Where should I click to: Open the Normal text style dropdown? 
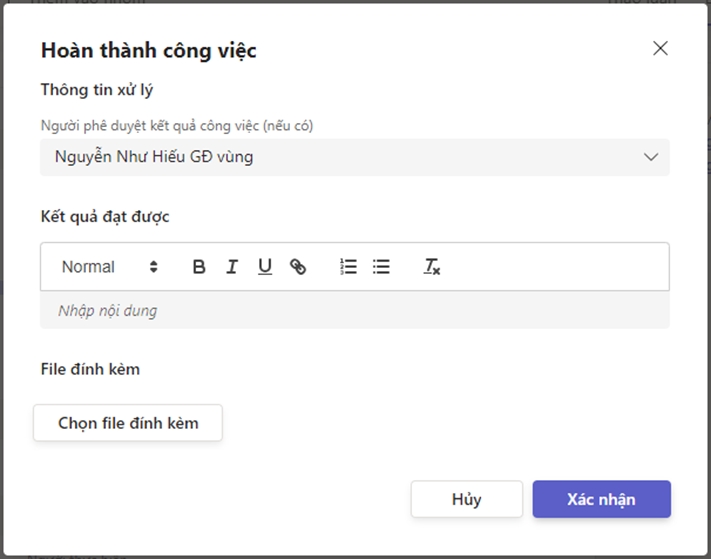(x=108, y=267)
